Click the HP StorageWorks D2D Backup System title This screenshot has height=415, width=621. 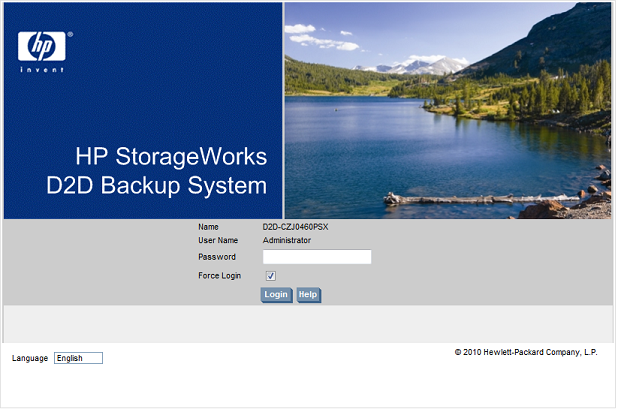(157, 171)
